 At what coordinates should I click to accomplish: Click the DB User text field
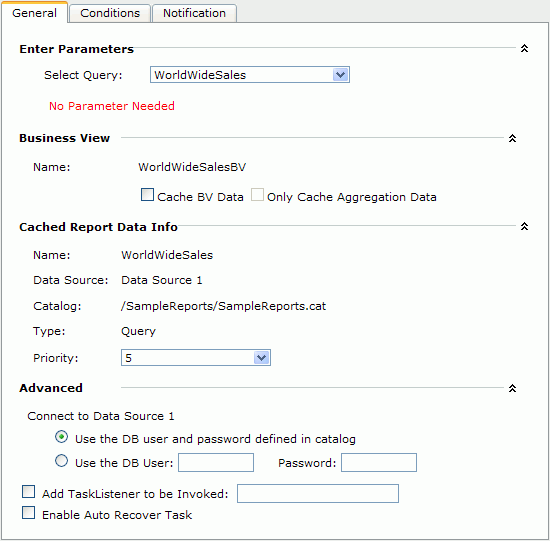pyautogui.click(x=216, y=462)
